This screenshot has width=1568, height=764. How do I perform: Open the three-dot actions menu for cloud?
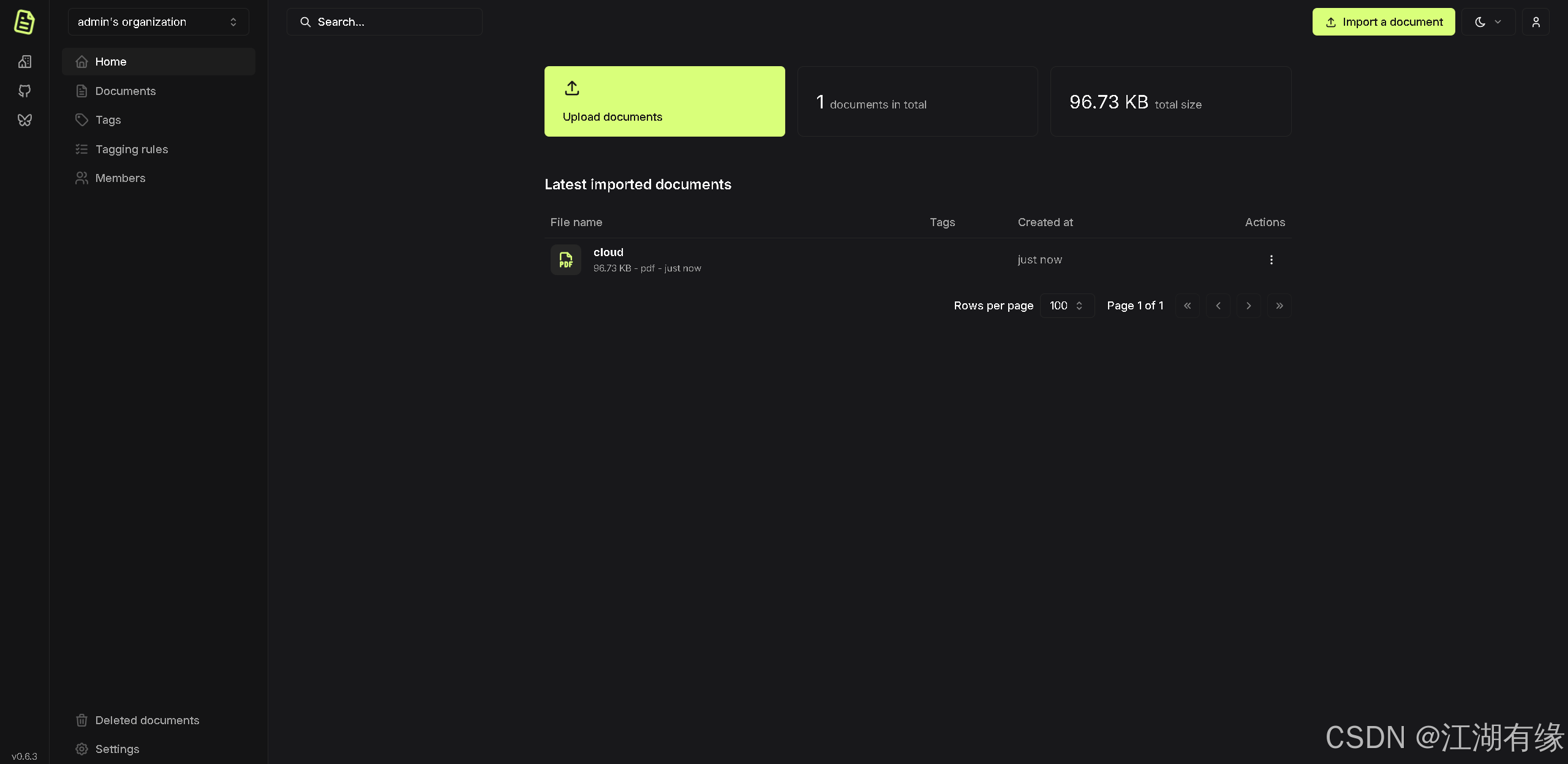click(1271, 260)
